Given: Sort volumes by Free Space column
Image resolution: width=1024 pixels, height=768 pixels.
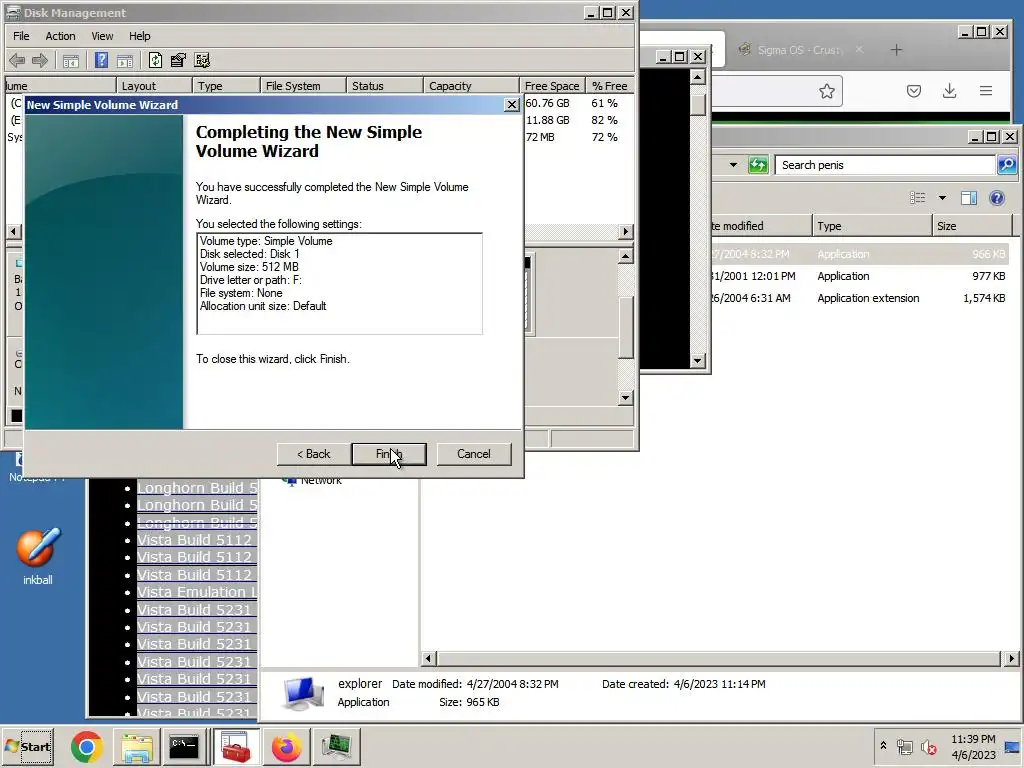Looking at the screenshot, I should (x=552, y=86).
